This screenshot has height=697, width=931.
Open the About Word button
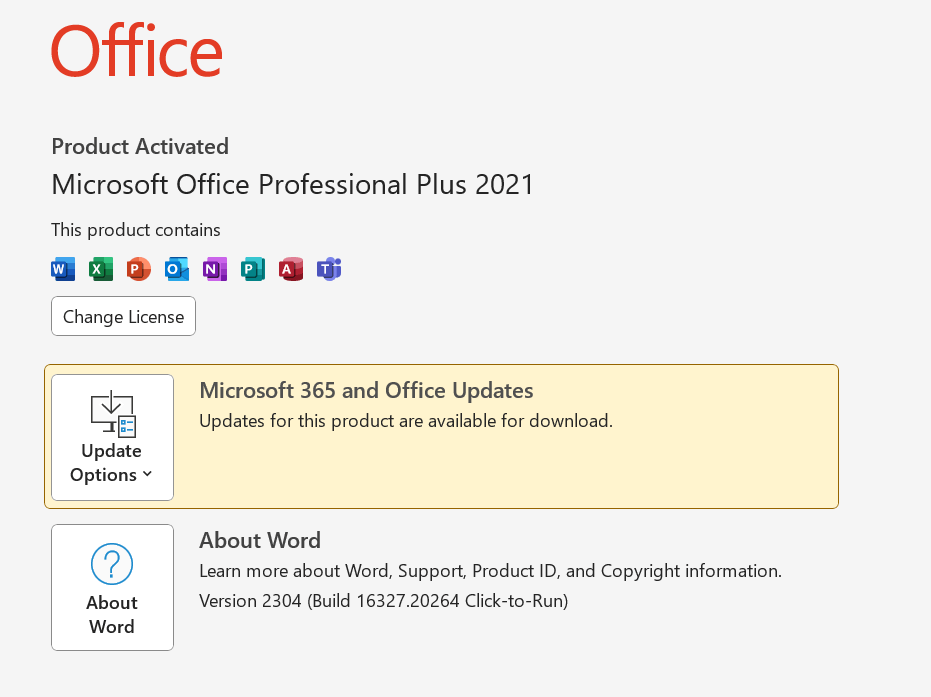(112, 587)
